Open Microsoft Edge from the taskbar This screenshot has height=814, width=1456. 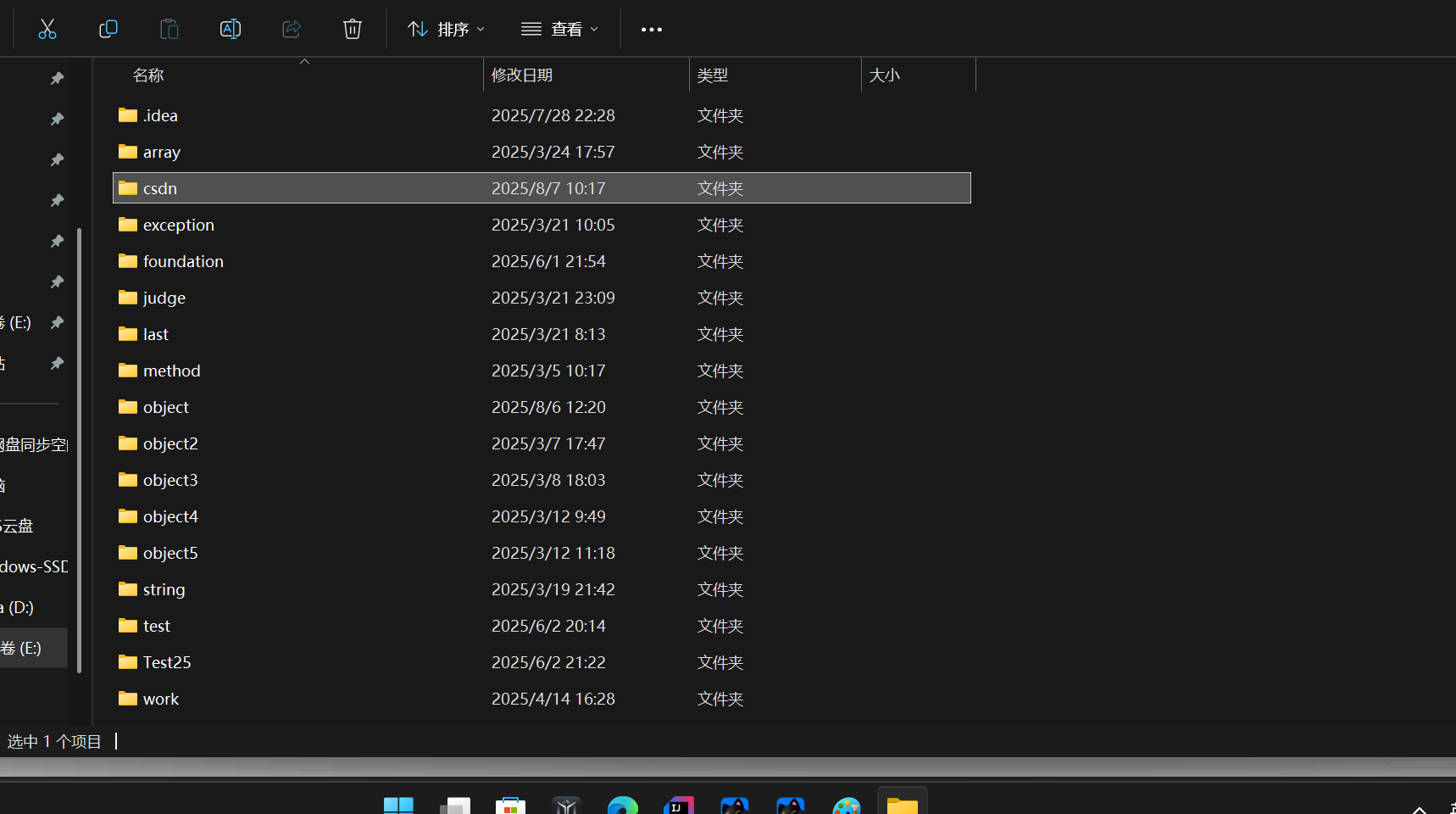pyautogui.click(x=623, y=806)
